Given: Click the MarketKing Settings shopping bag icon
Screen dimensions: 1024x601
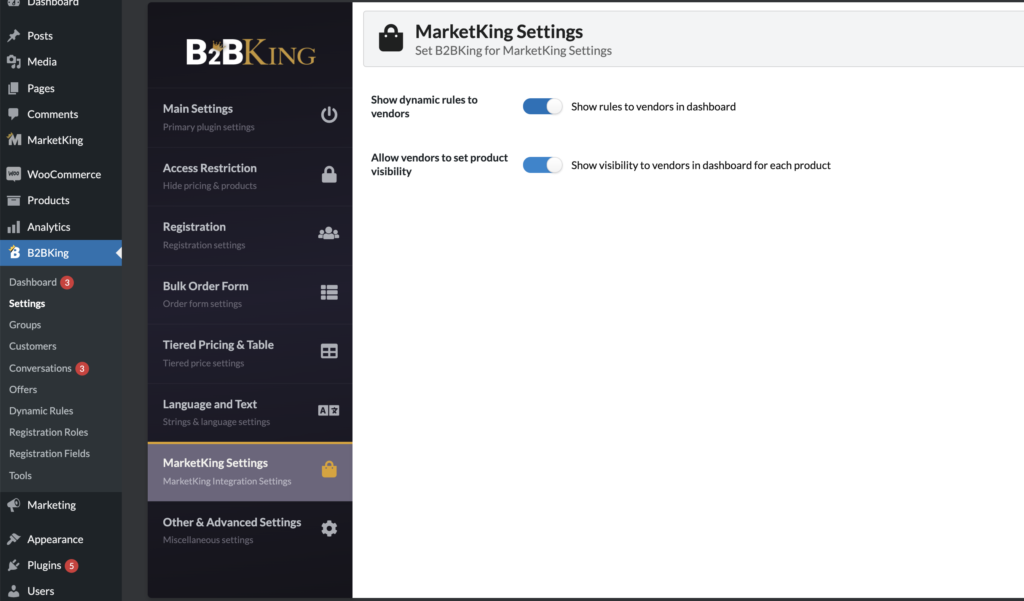Looking at the screenshot, I should click(x=329, y=469).
